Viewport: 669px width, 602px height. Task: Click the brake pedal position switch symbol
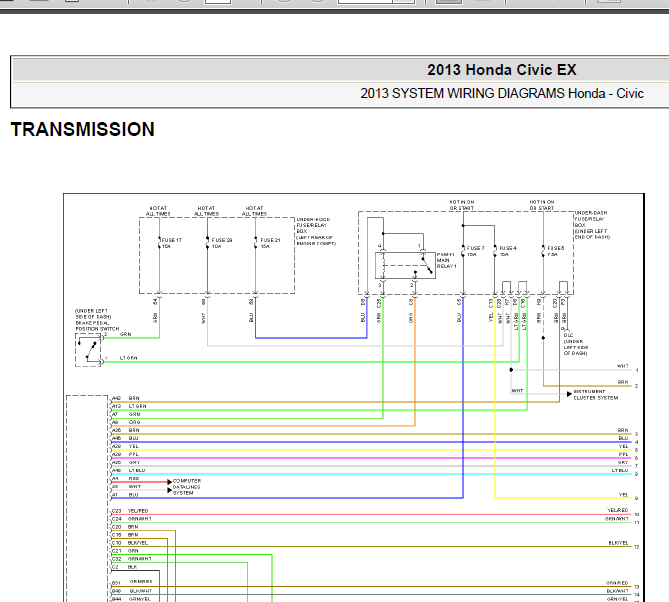(88, 350)
